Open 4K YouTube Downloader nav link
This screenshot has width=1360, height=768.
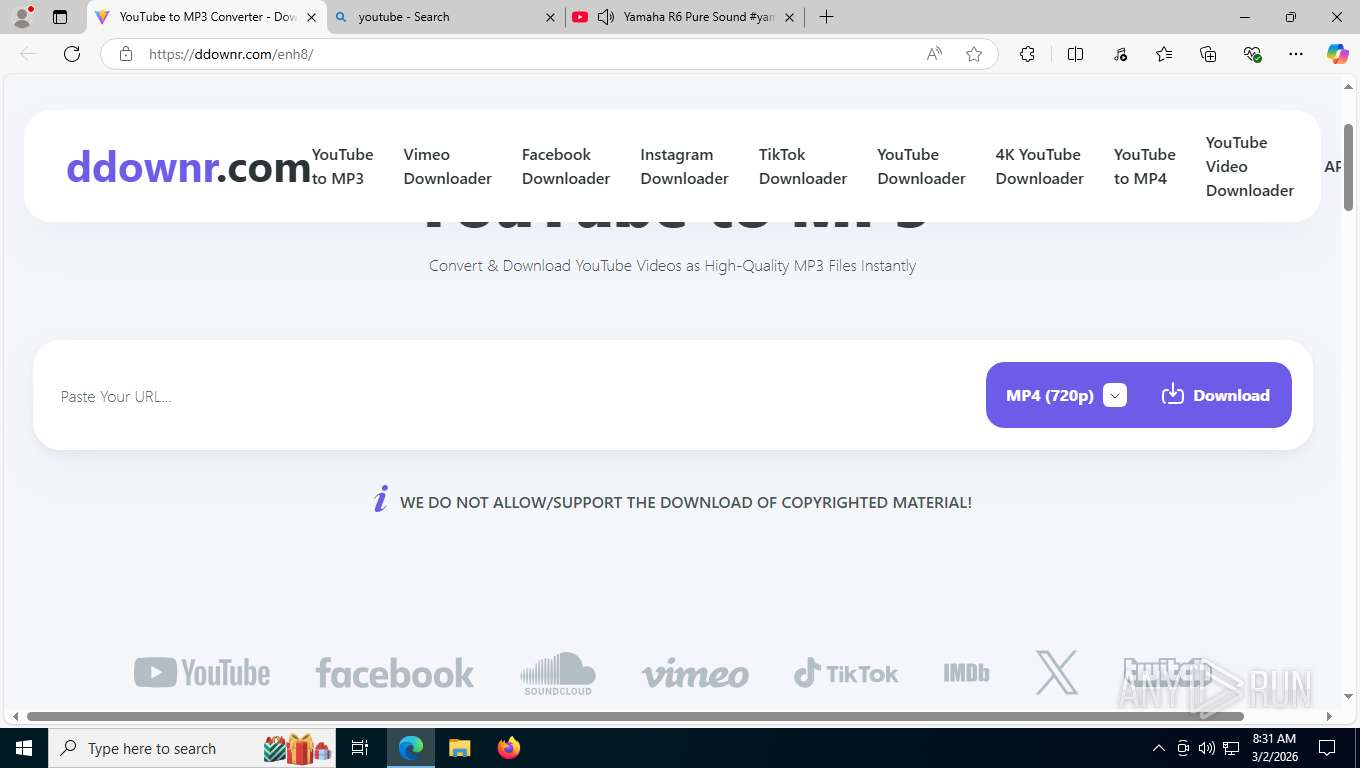pyautogui.click(x=1039, y=166)
